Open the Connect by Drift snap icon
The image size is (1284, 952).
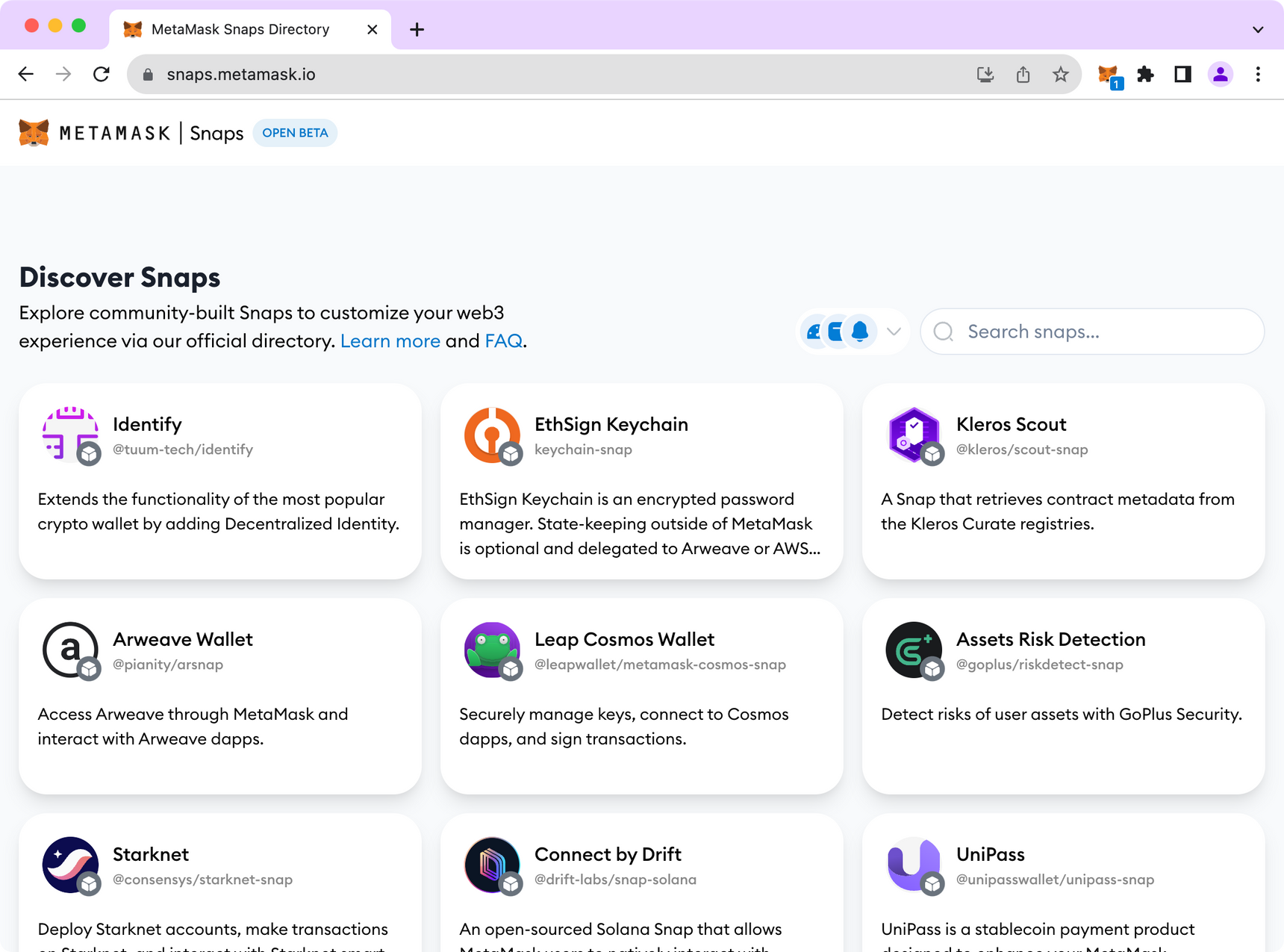click(491, 865)
